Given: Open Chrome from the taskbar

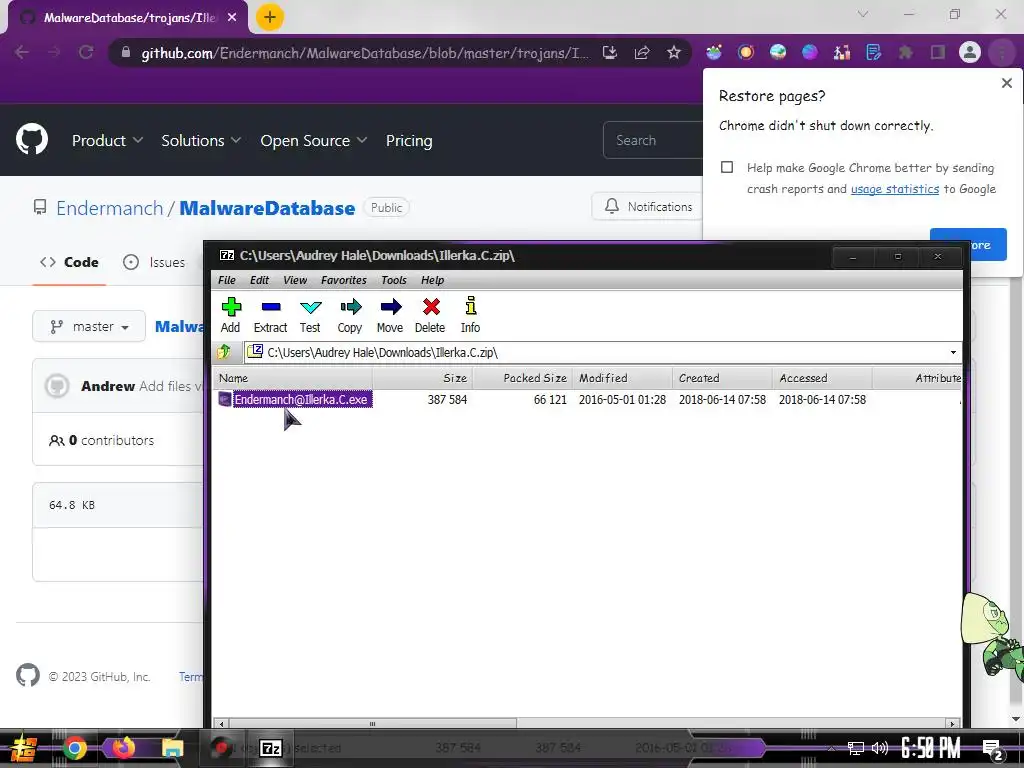Looking at the screenshot, I should point(74,748).
